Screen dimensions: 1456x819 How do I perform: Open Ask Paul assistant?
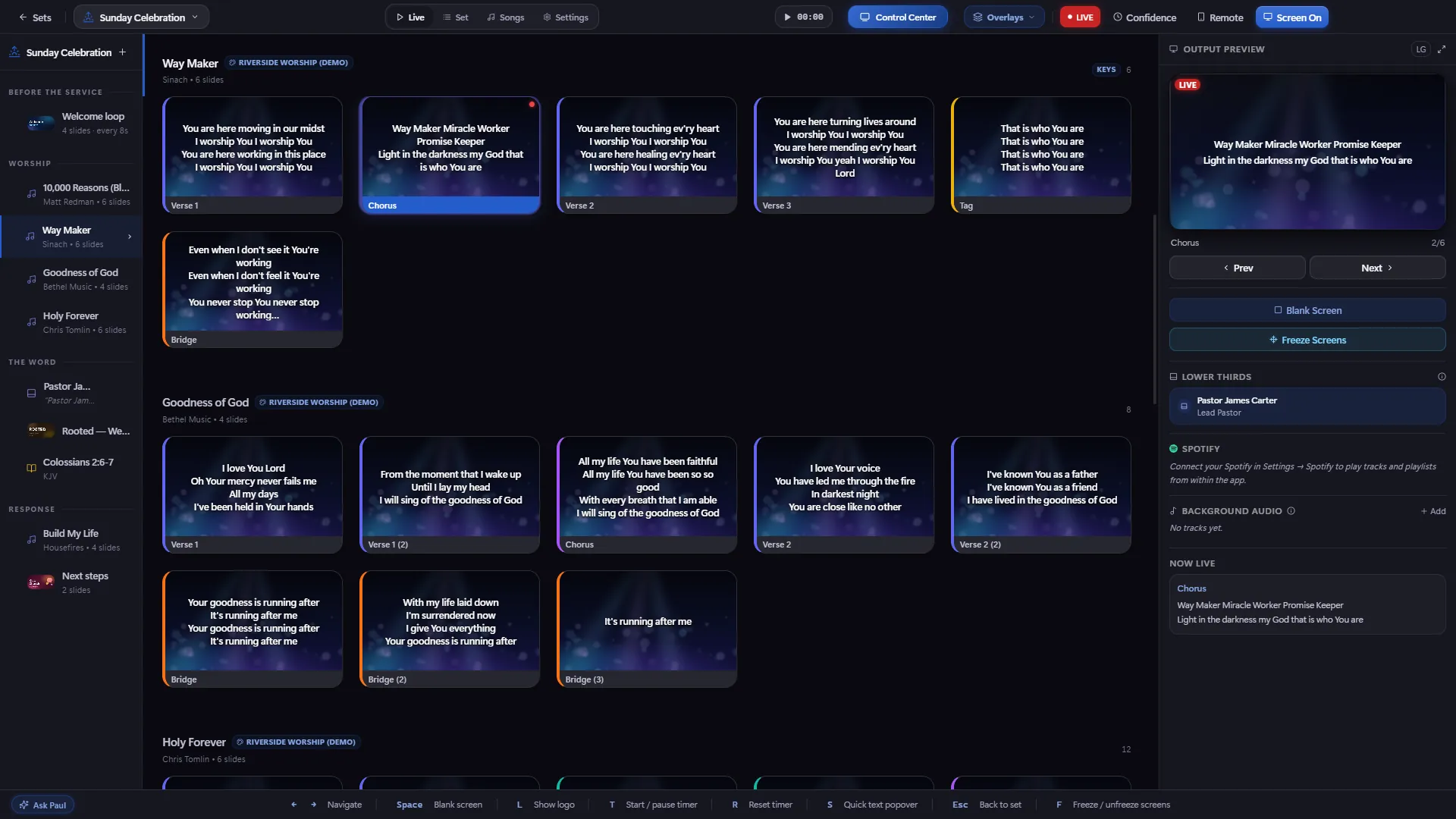pos(42,805)
